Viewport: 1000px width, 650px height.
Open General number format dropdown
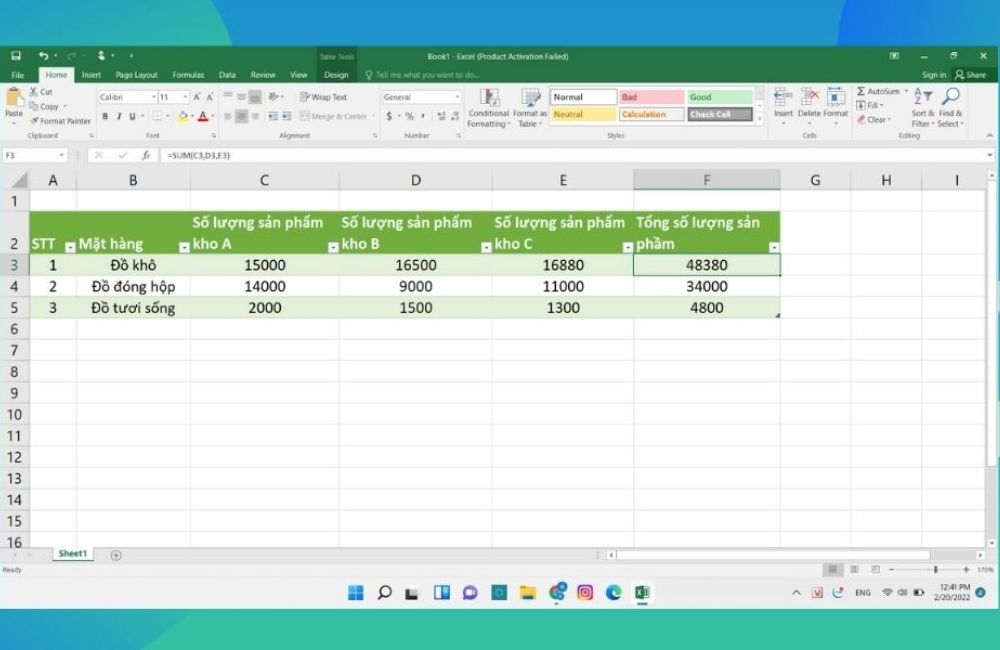(457, 97)
